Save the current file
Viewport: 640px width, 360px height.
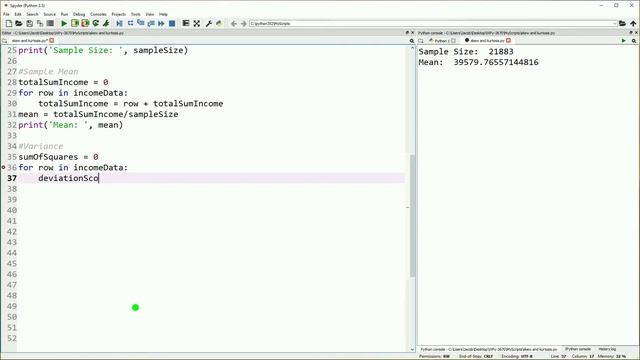tap(29, 24)
